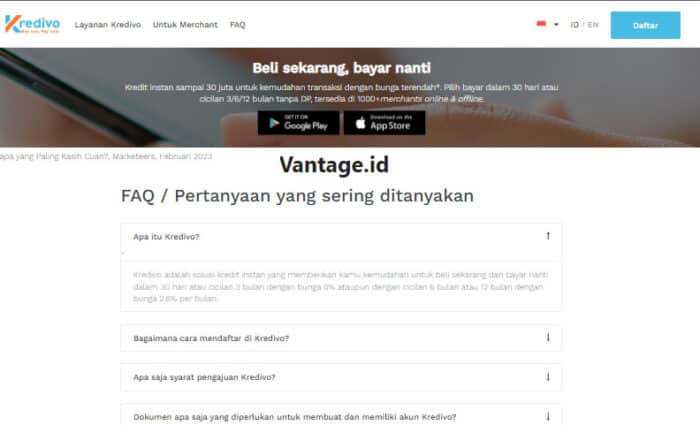Screen dimensions: 700x425
Task: Click the Indonesian flag icon
Action: [541, 24]
